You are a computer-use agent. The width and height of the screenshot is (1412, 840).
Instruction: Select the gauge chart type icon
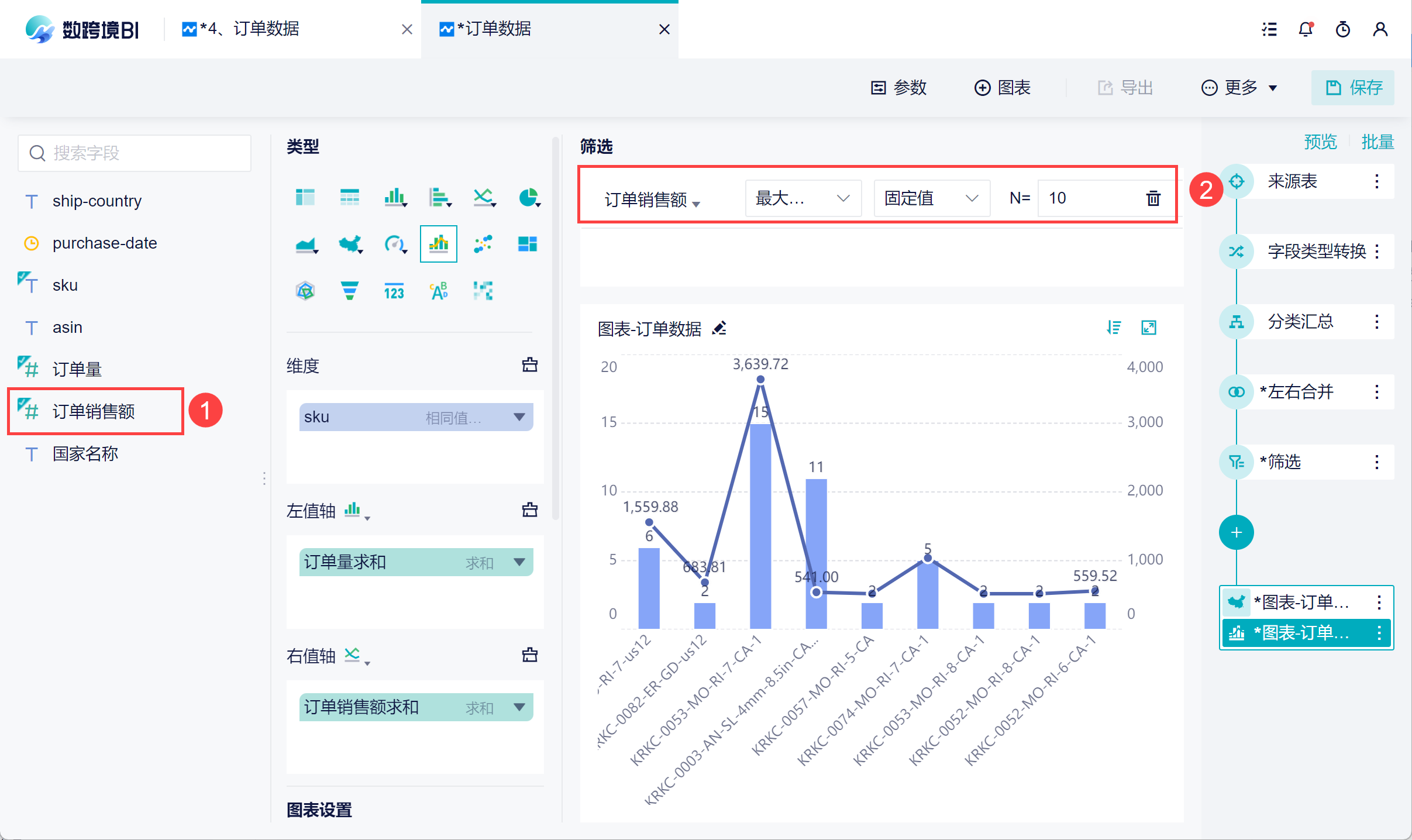coord(395,244)
